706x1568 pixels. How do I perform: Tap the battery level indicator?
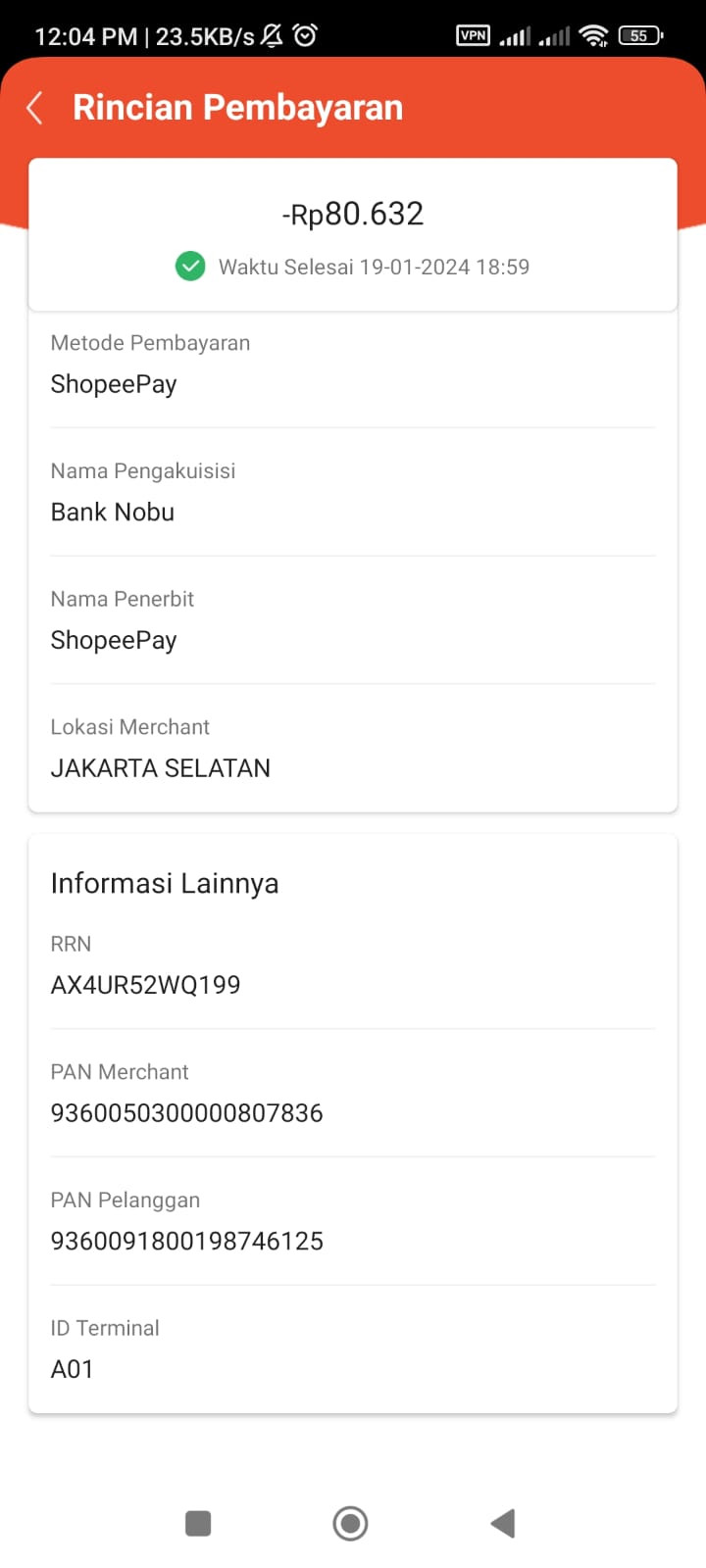(x=640, y=36)
